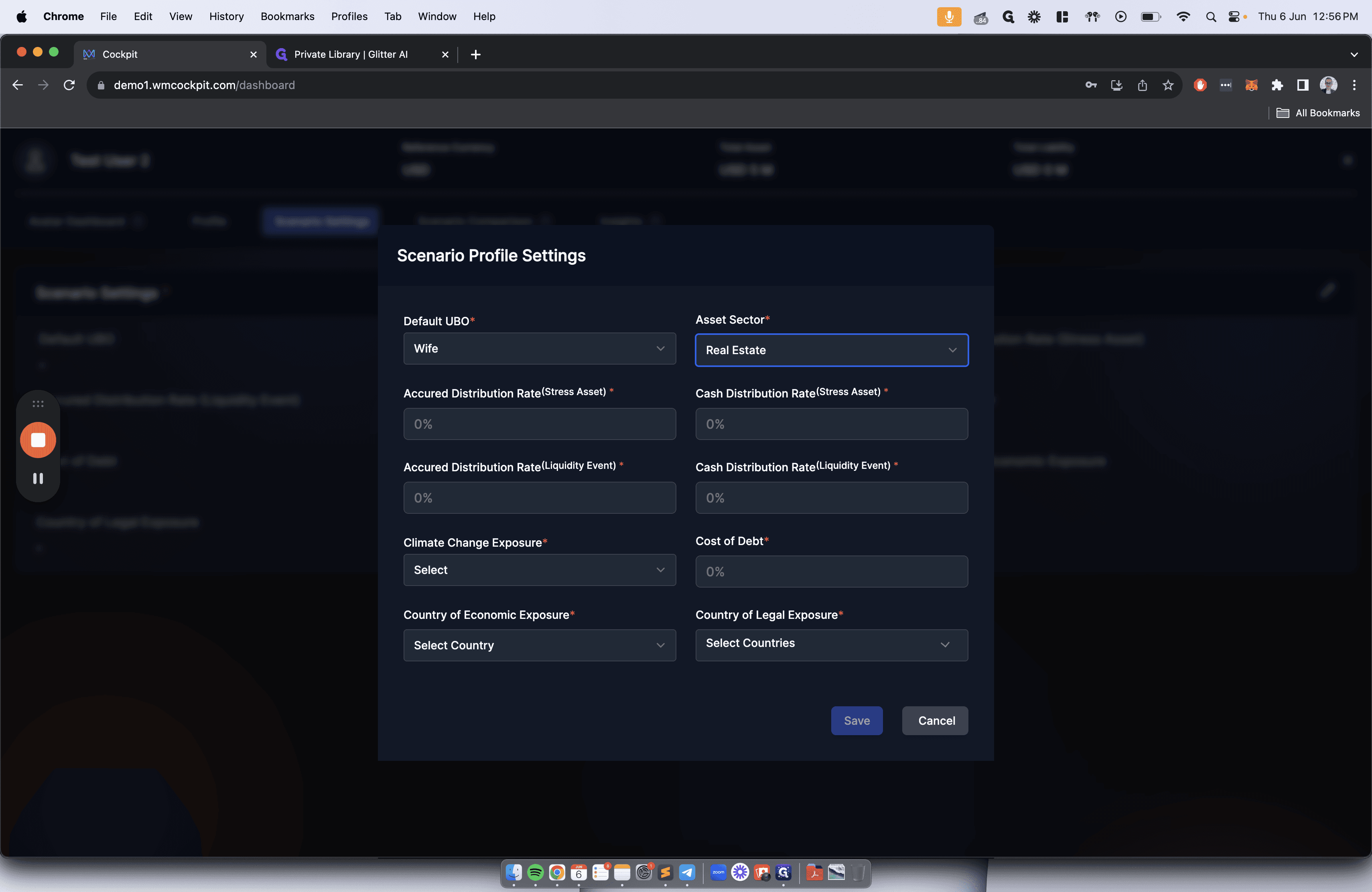Open Spotify from the Dock
The image size is (1372, 892).
(536, 872)
